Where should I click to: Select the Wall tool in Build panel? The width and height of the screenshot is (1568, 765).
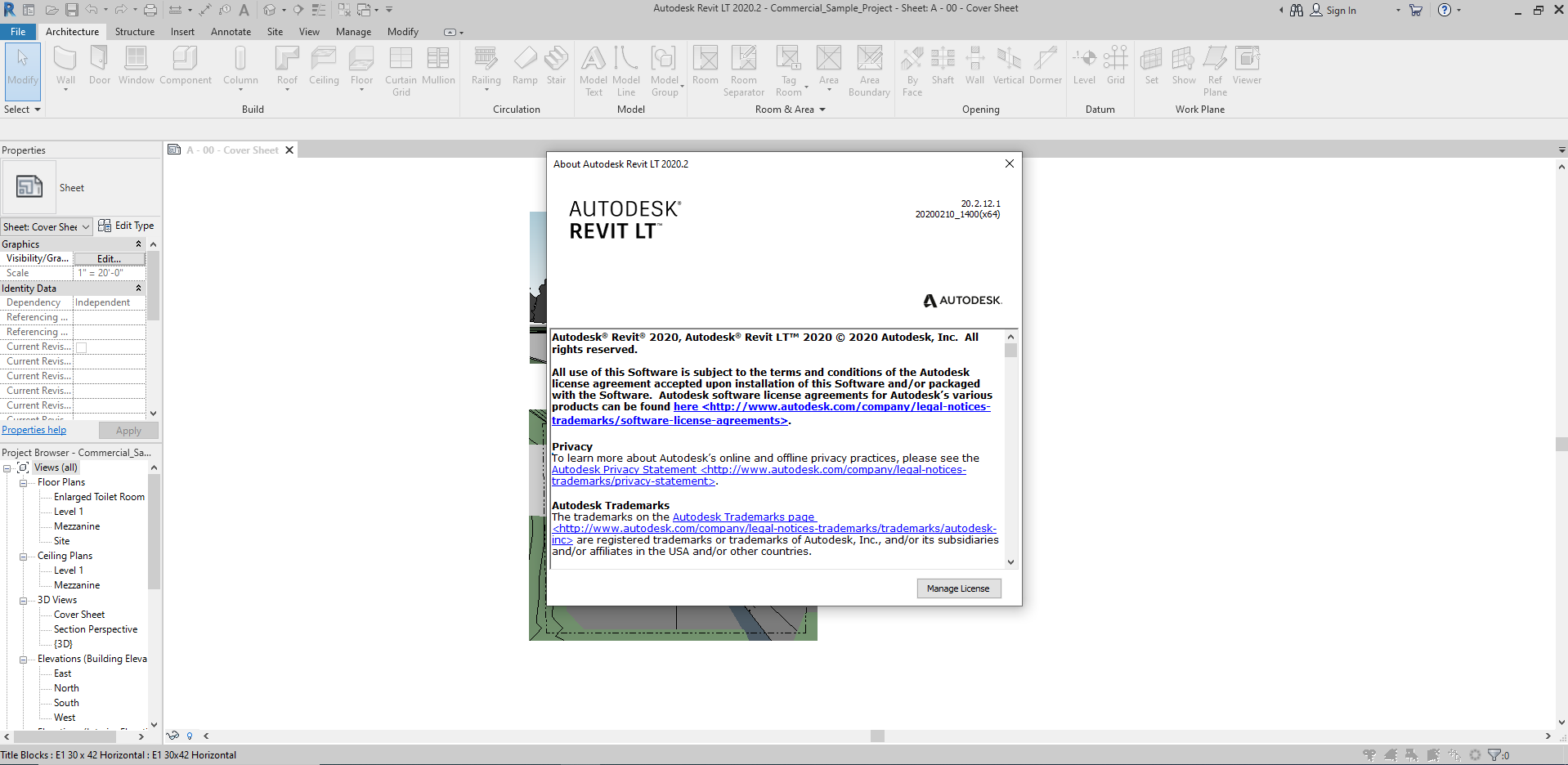(65, 65)
